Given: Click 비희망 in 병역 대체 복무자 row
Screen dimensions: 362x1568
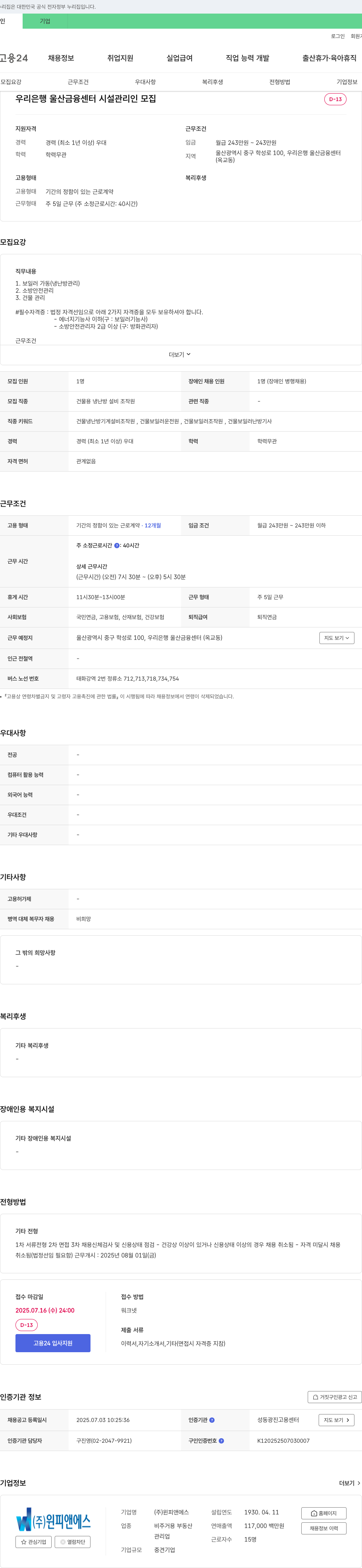Looking at the screenshot, I should click(x=83, y=919).
